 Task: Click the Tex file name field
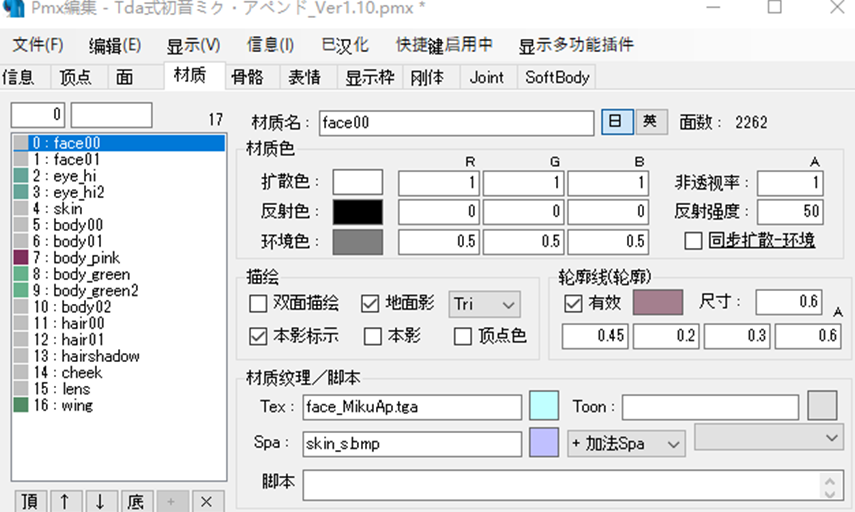pos(412,407)
